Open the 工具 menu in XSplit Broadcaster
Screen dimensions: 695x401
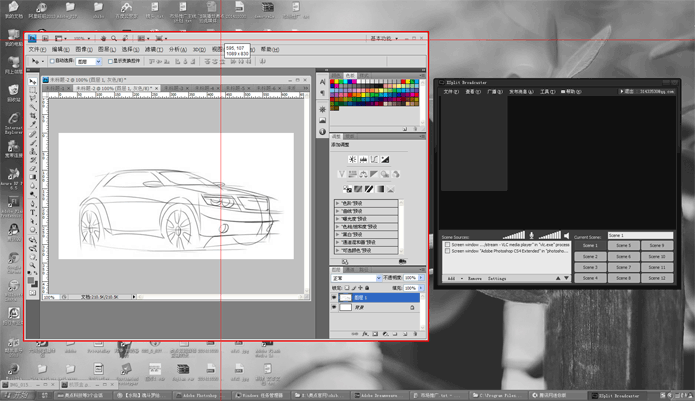(548, 92)
